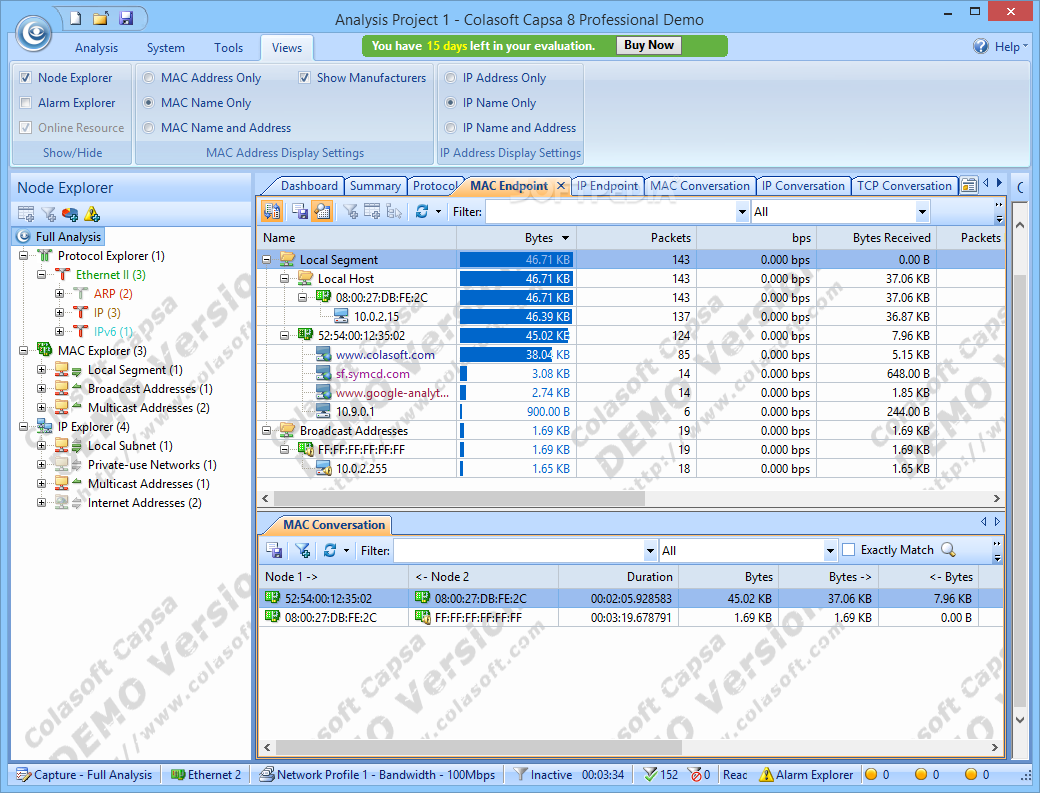The height and width of the screenshot is (793, 1040).
Task: Save the project with the title bar floppy disk icon
Action: tap(125, 18)
